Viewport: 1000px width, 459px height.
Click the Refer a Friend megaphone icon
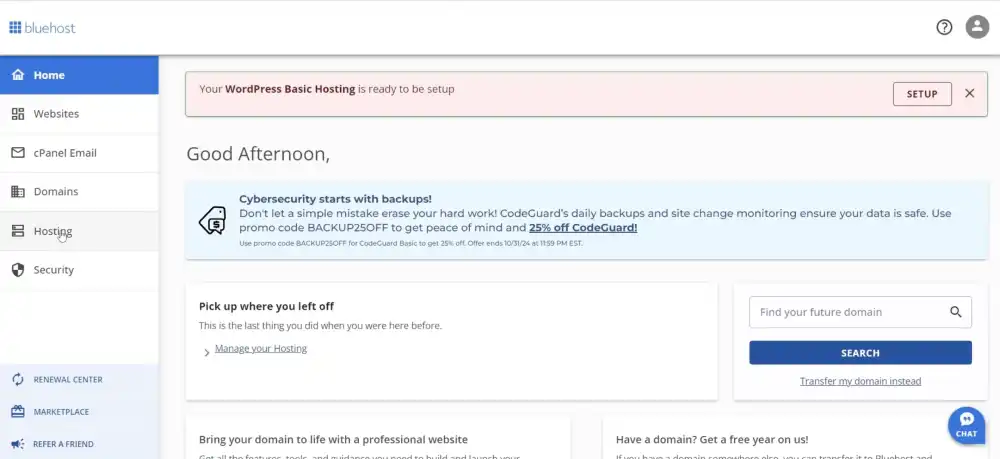[18, 444]
